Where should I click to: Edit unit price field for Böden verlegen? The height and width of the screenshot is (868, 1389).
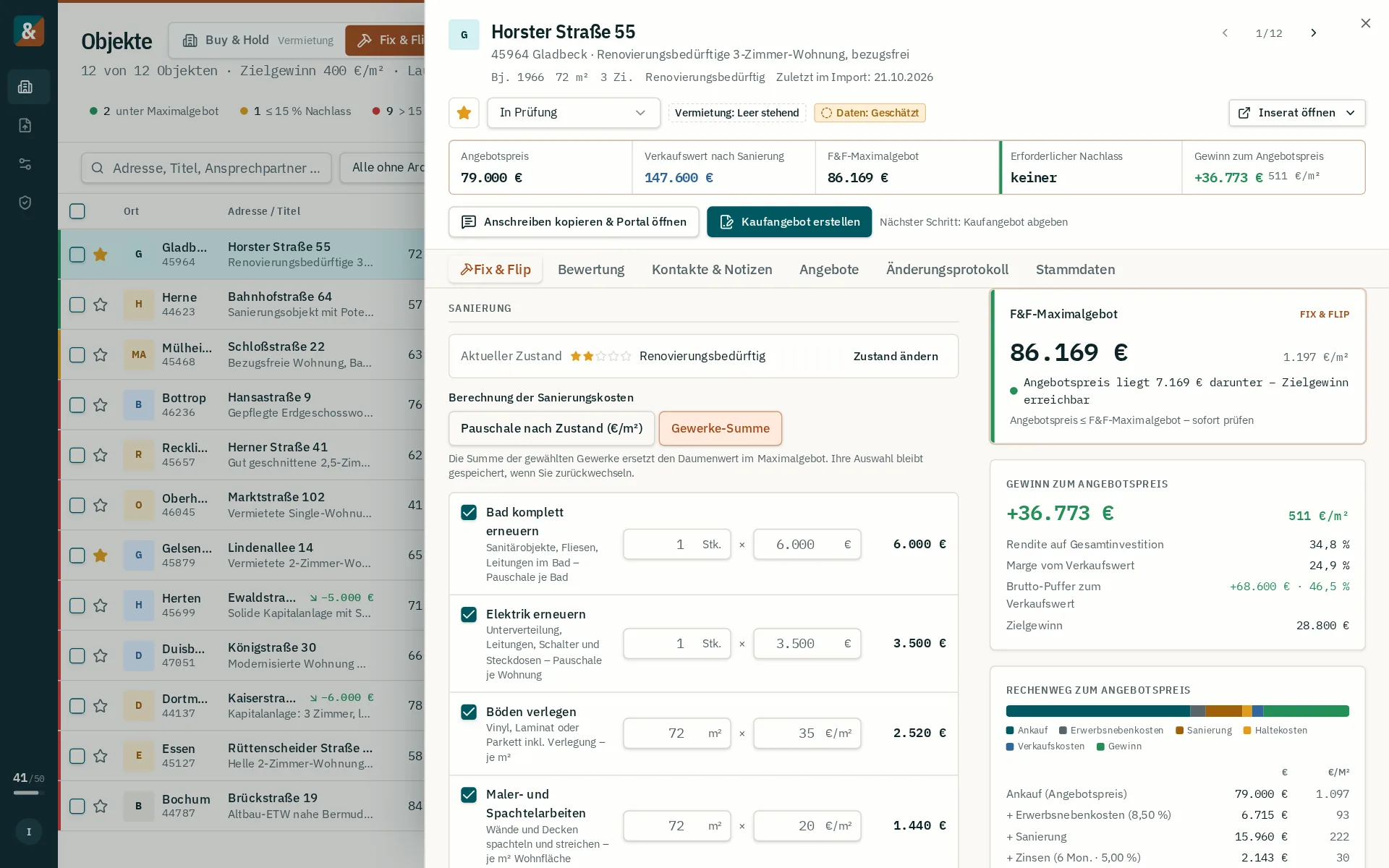(x=807, y=733)
